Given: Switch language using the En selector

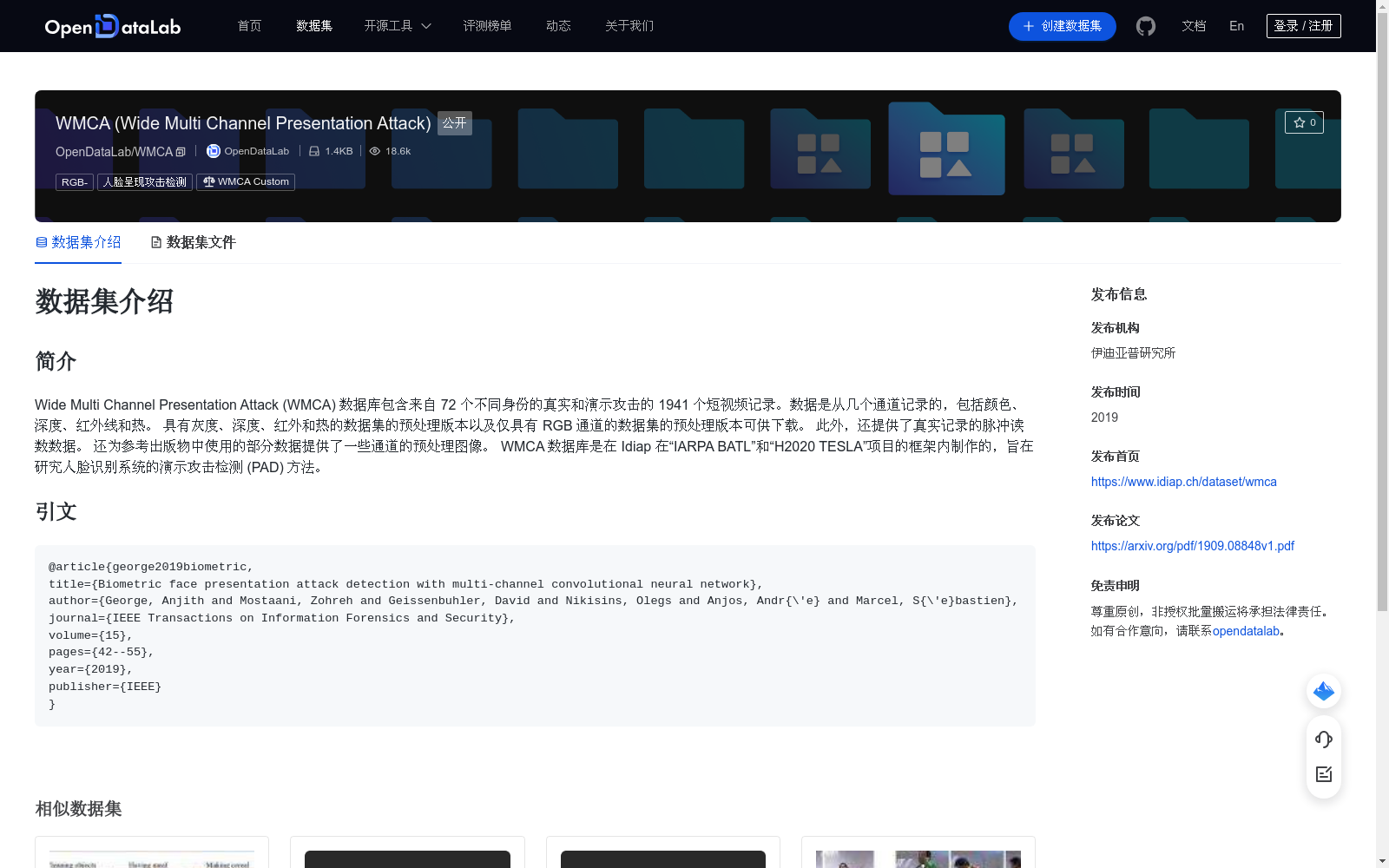Looking at the screenshot, I should 1236,26.
